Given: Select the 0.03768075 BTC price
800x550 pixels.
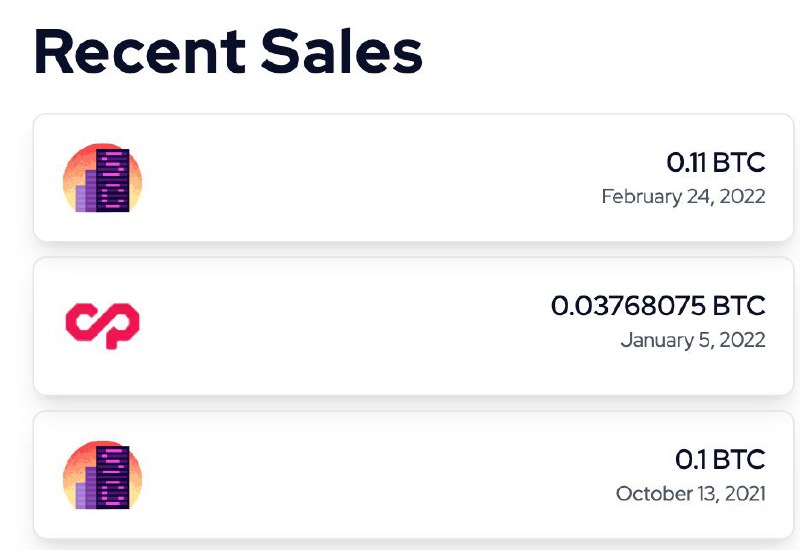Looking at the screenshot, I should [x=658, y=306].
